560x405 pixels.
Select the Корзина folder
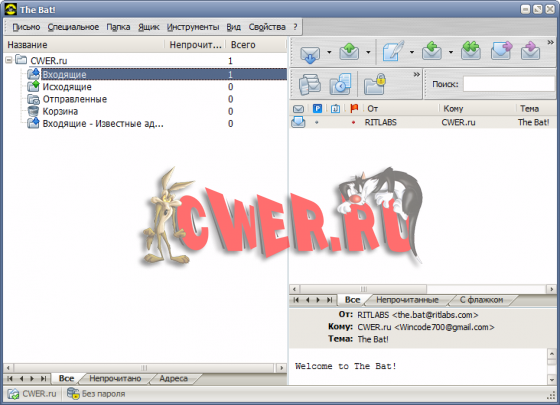tap(60, 111)
